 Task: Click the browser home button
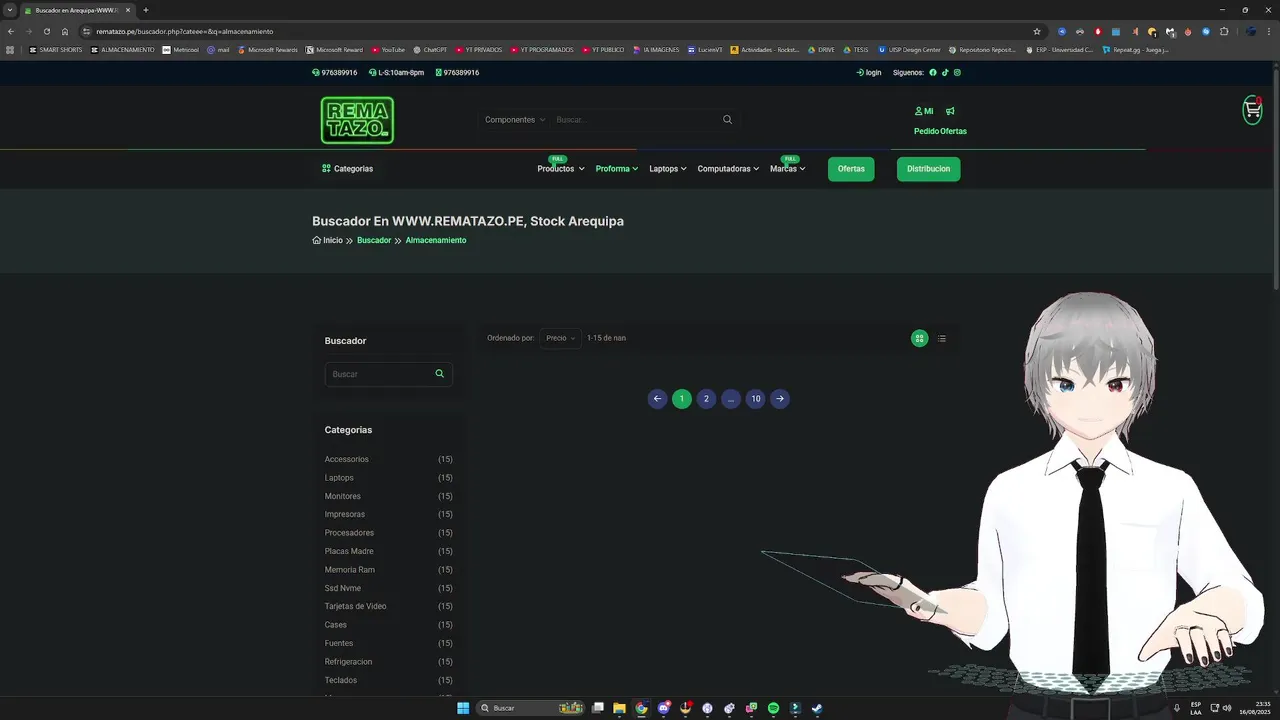(x=65, y=31)
